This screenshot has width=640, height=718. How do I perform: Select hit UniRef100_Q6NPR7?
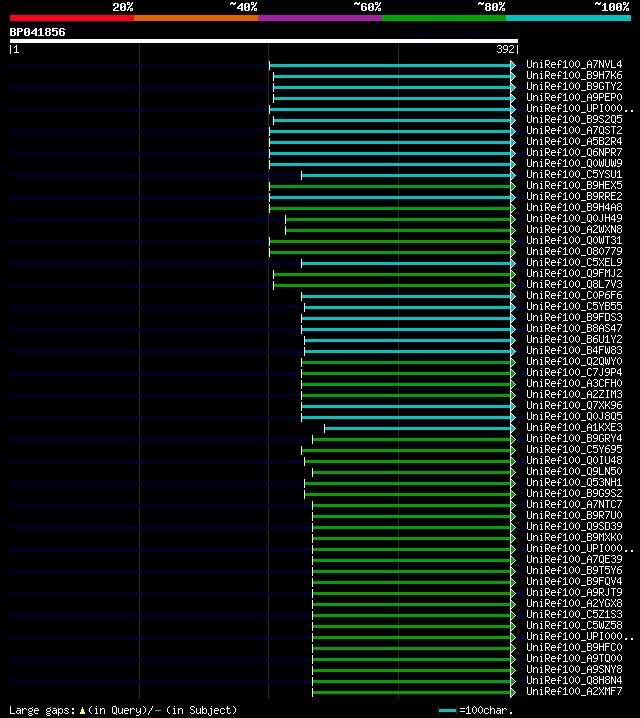click(574, 152)
